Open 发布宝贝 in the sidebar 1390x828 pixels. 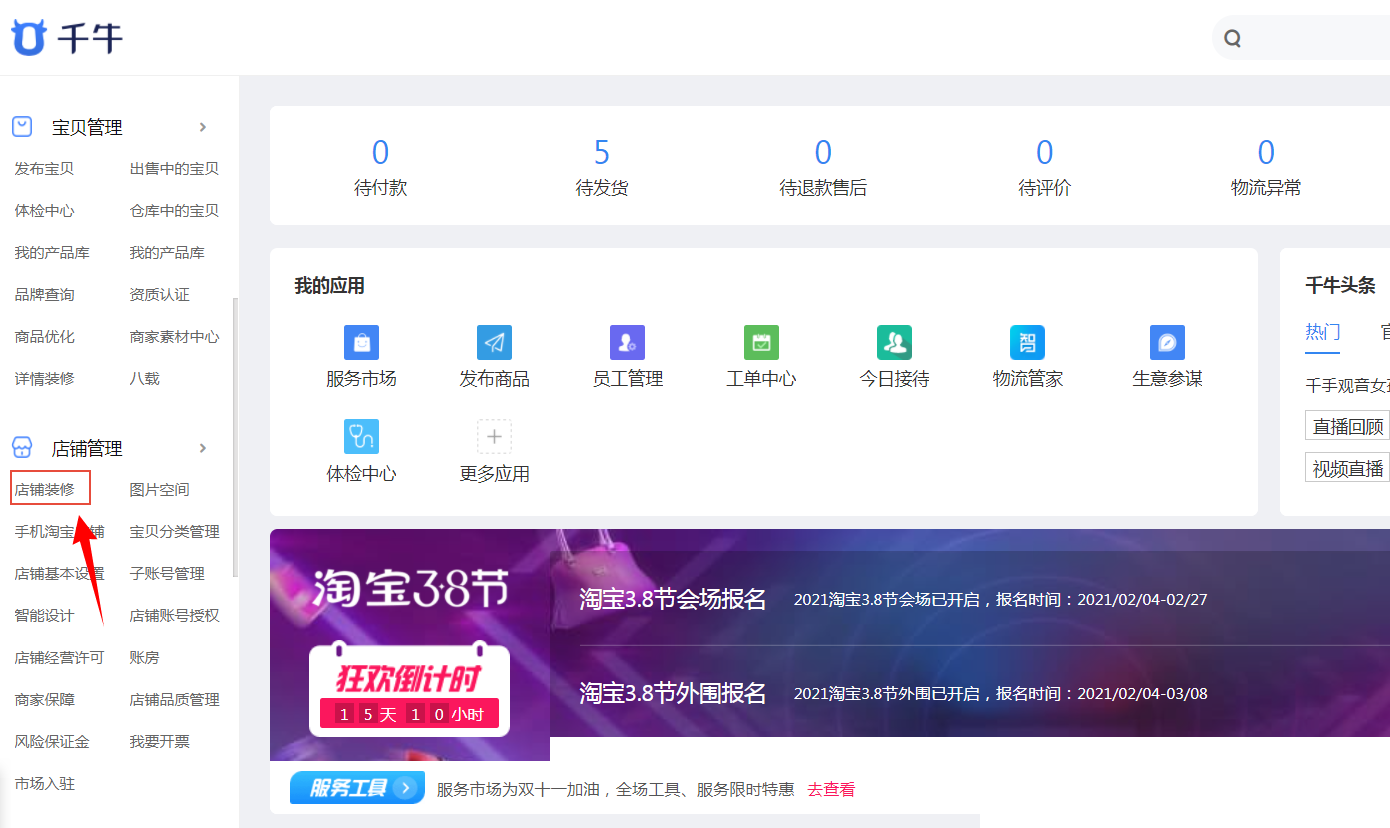44,169
